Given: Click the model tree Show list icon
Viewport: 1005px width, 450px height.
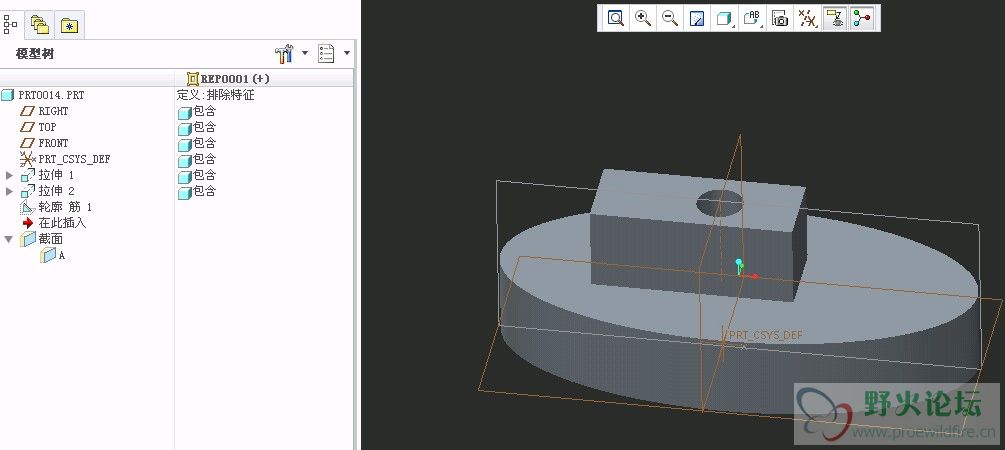Looking at the screenshot, I should (326, 54).
